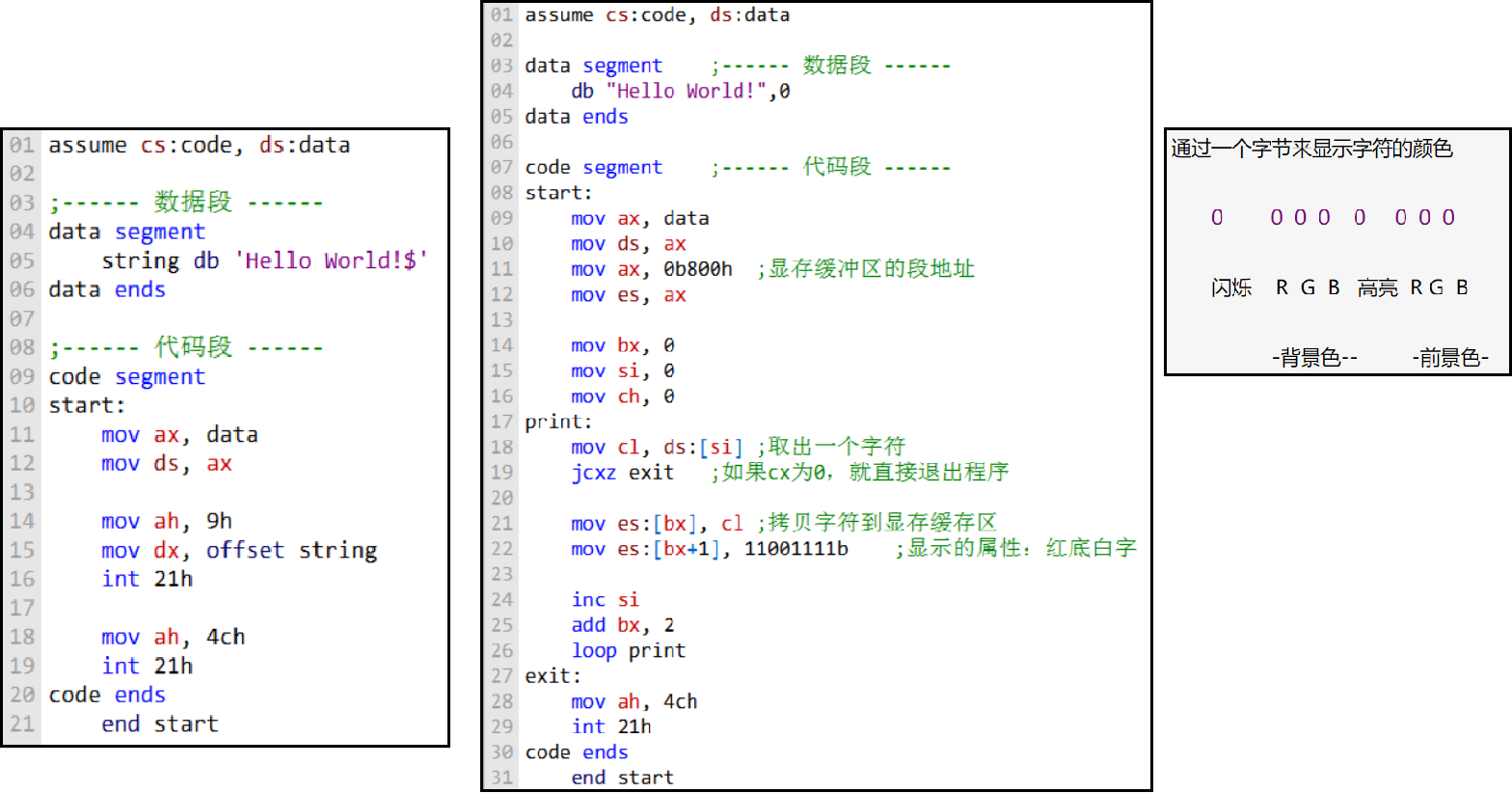The image size is (1512, 793).
Task: Select 'assume cs:code, ds:data' in middle code panel
Action: (658, 15)
